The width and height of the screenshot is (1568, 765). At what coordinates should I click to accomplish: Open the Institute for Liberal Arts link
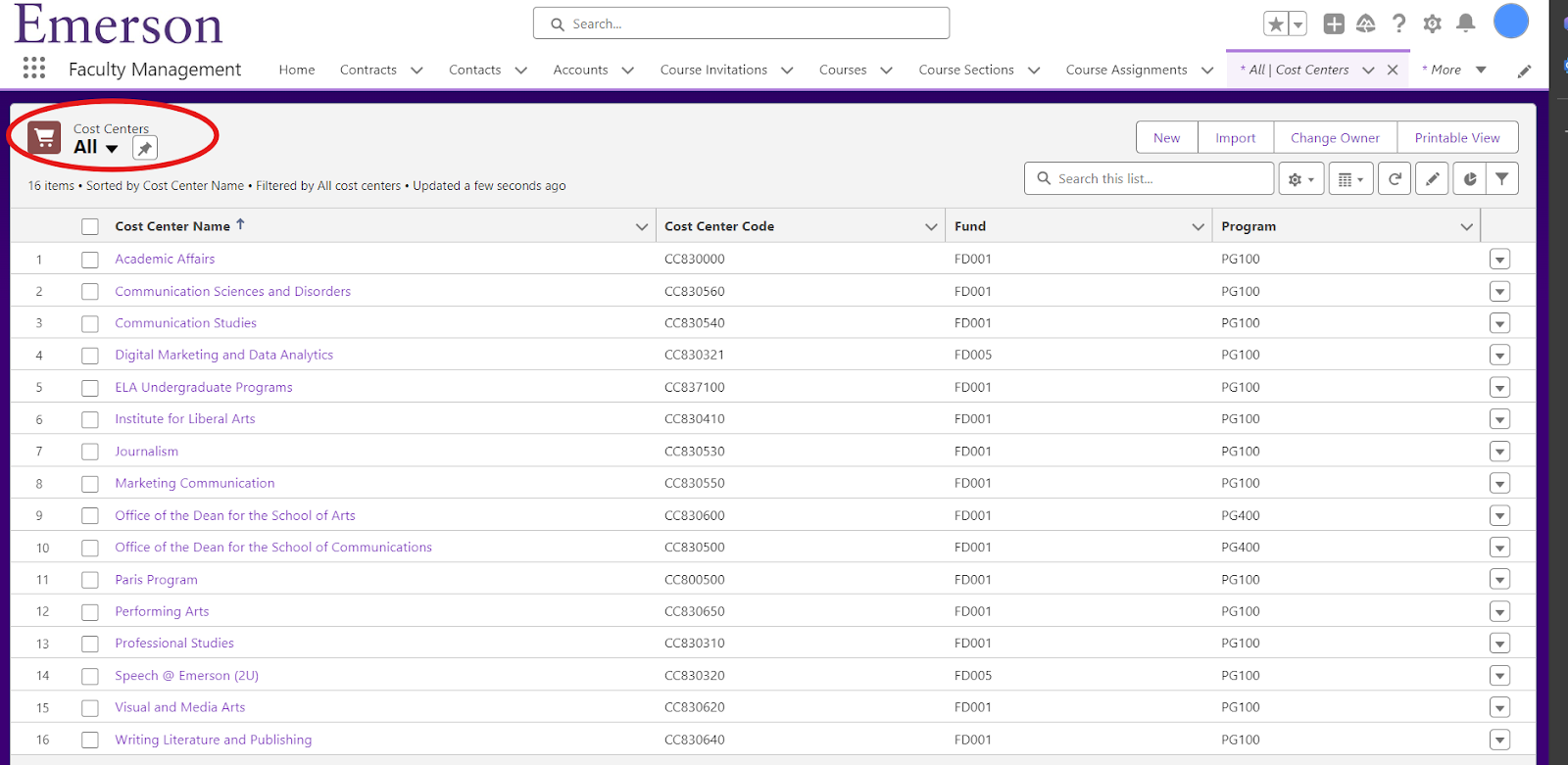[x=184, y=419]
